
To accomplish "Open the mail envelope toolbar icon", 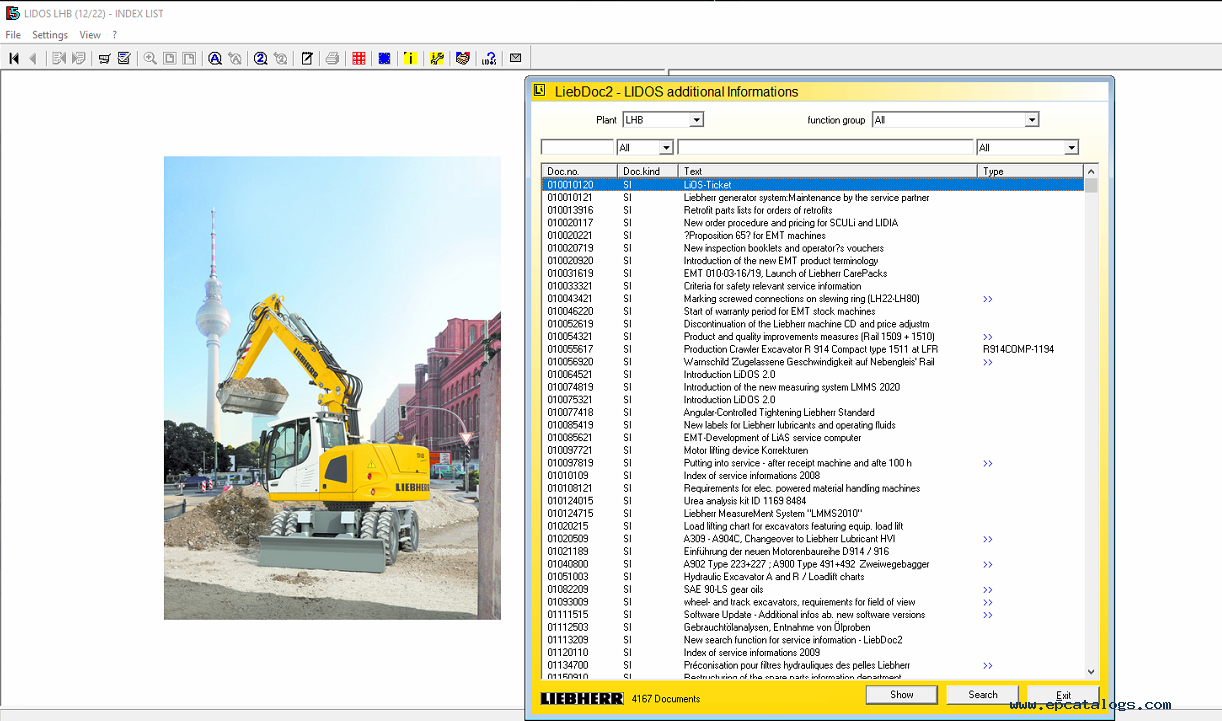I will 515,58.
